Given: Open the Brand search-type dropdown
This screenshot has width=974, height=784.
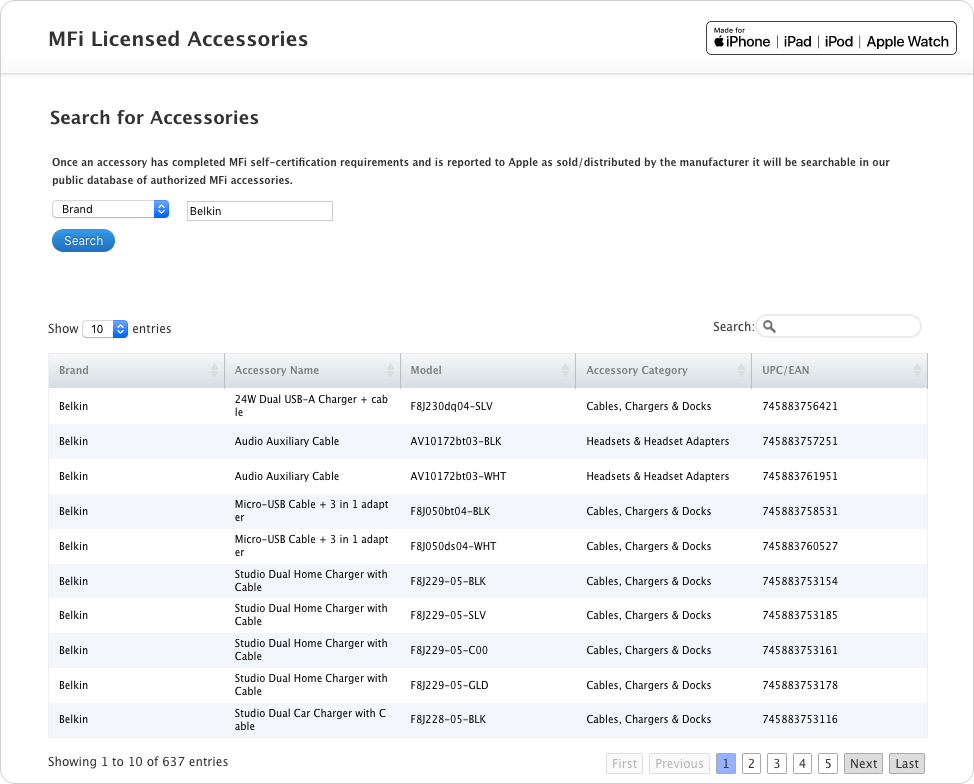Looking at the screenshot, I should pyautogui.click(x=110, y=209).
